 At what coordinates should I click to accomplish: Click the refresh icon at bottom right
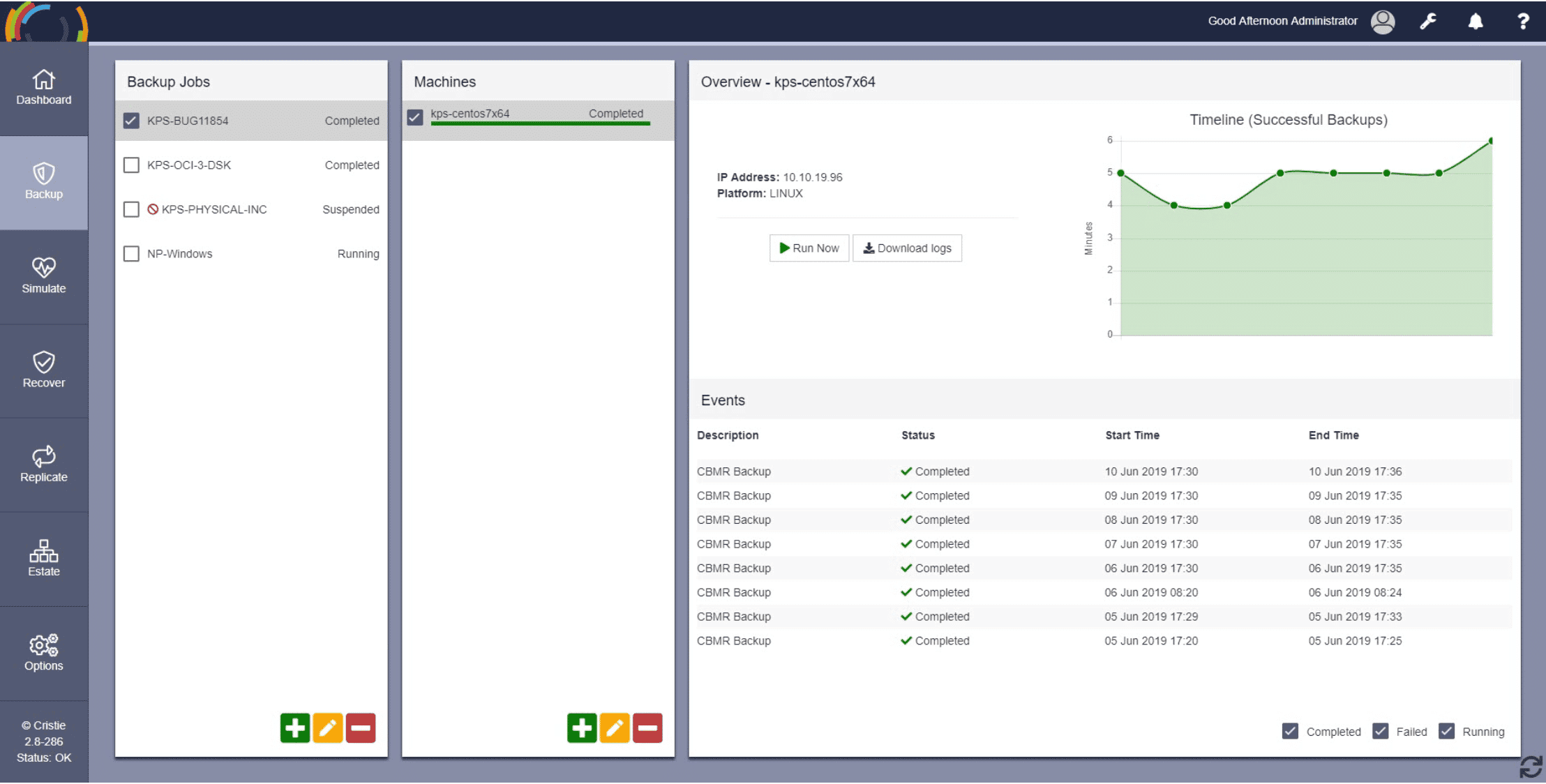pyautogui.click(x=1530, y=767)
